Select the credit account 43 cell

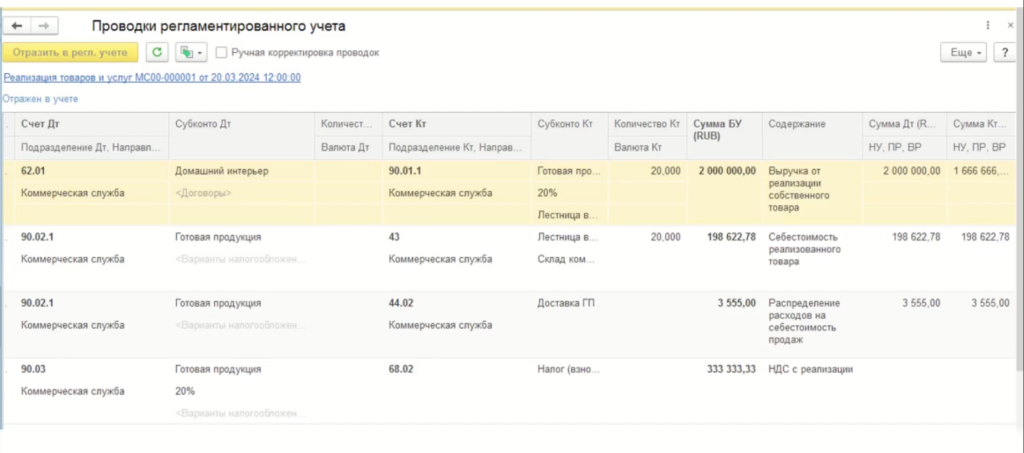(457, 237)
